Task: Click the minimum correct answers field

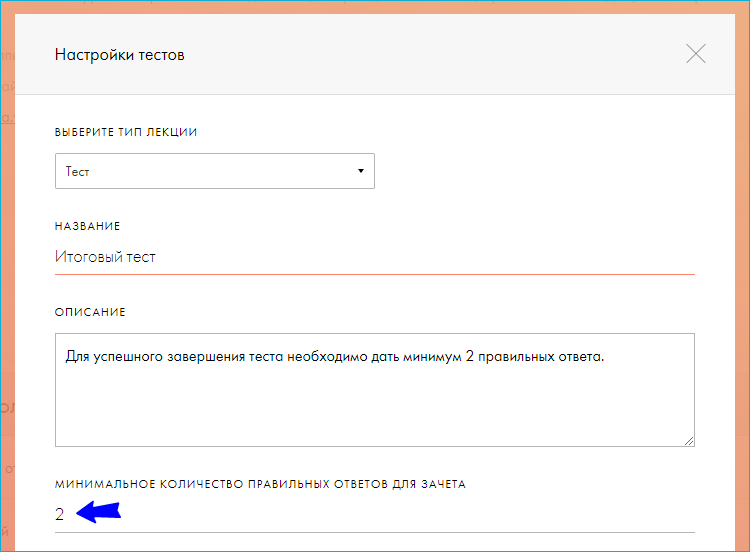Action: coord(375,515)
